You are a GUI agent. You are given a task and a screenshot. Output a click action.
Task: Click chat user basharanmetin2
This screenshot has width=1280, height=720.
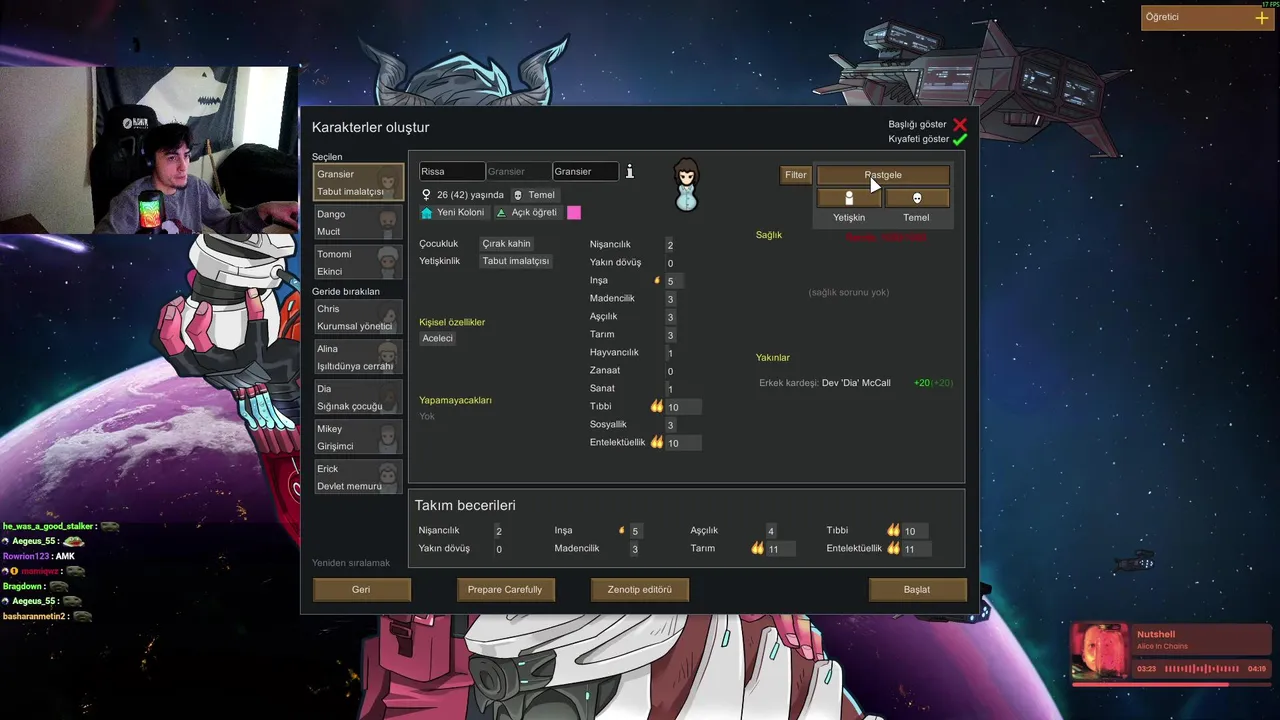[34, 616]
